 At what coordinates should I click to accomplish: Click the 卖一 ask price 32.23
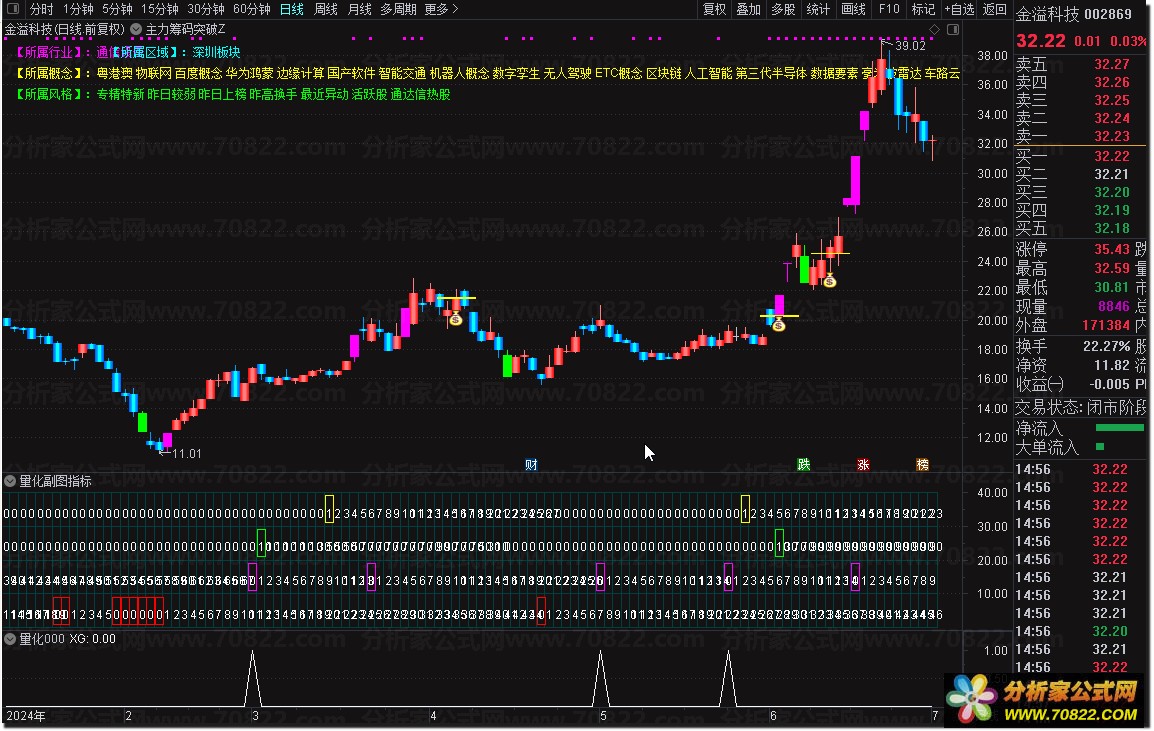point(1111,136)
